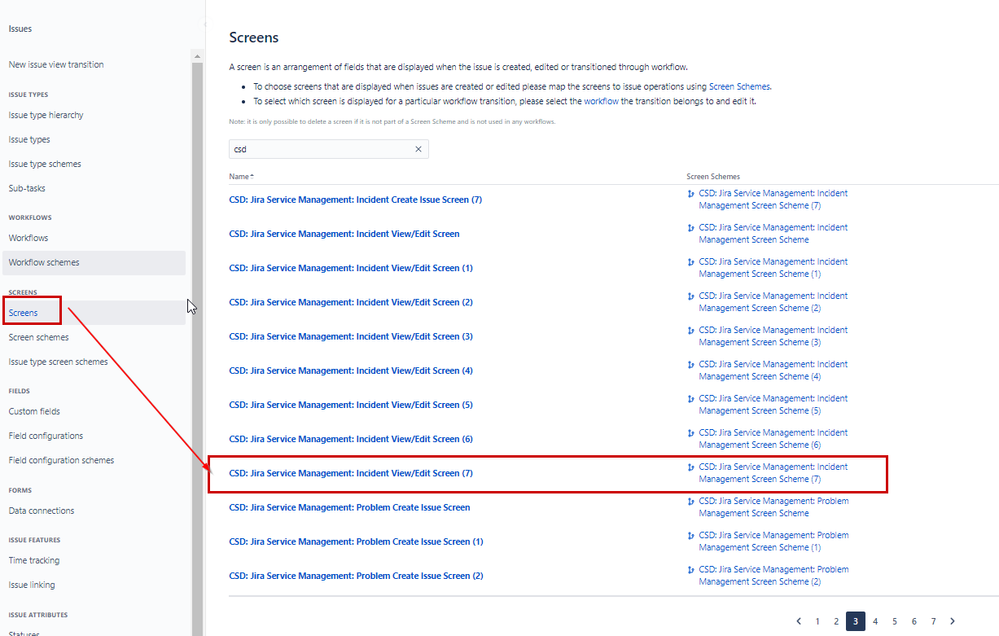Open Issue type schemes in sidebar
The height and width of the screenshot is (636, 999).
click(x=45, y=164)
